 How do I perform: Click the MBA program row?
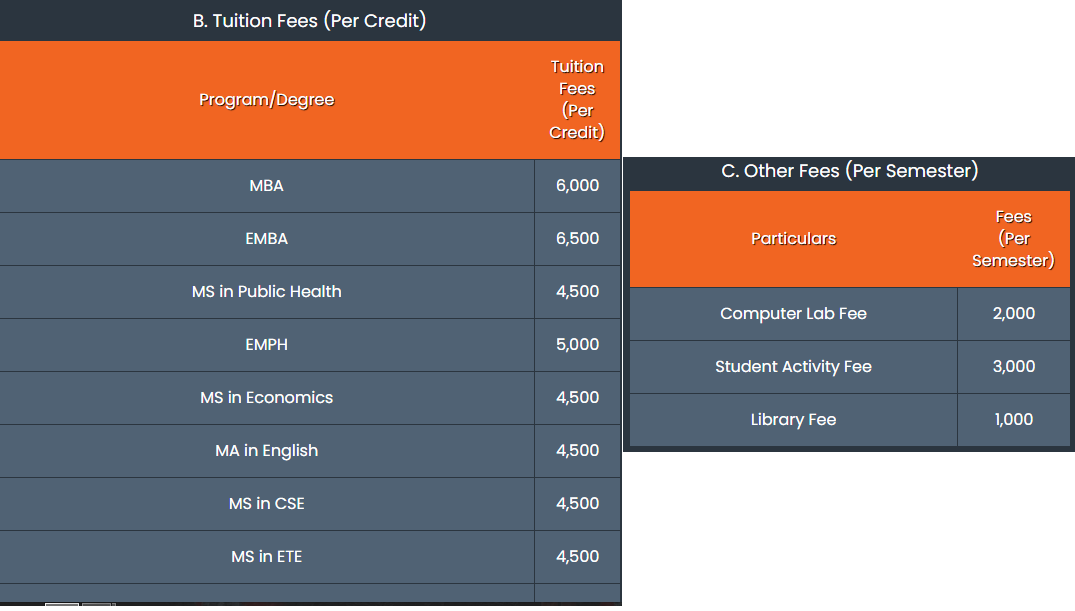pyautogui.click(x=310, y=186)
